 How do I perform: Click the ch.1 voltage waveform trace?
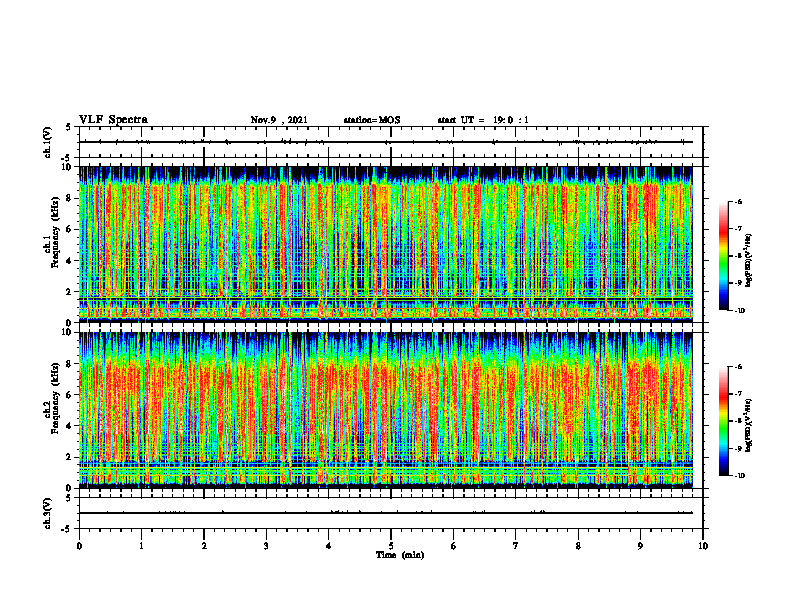(x=386, y=142)
